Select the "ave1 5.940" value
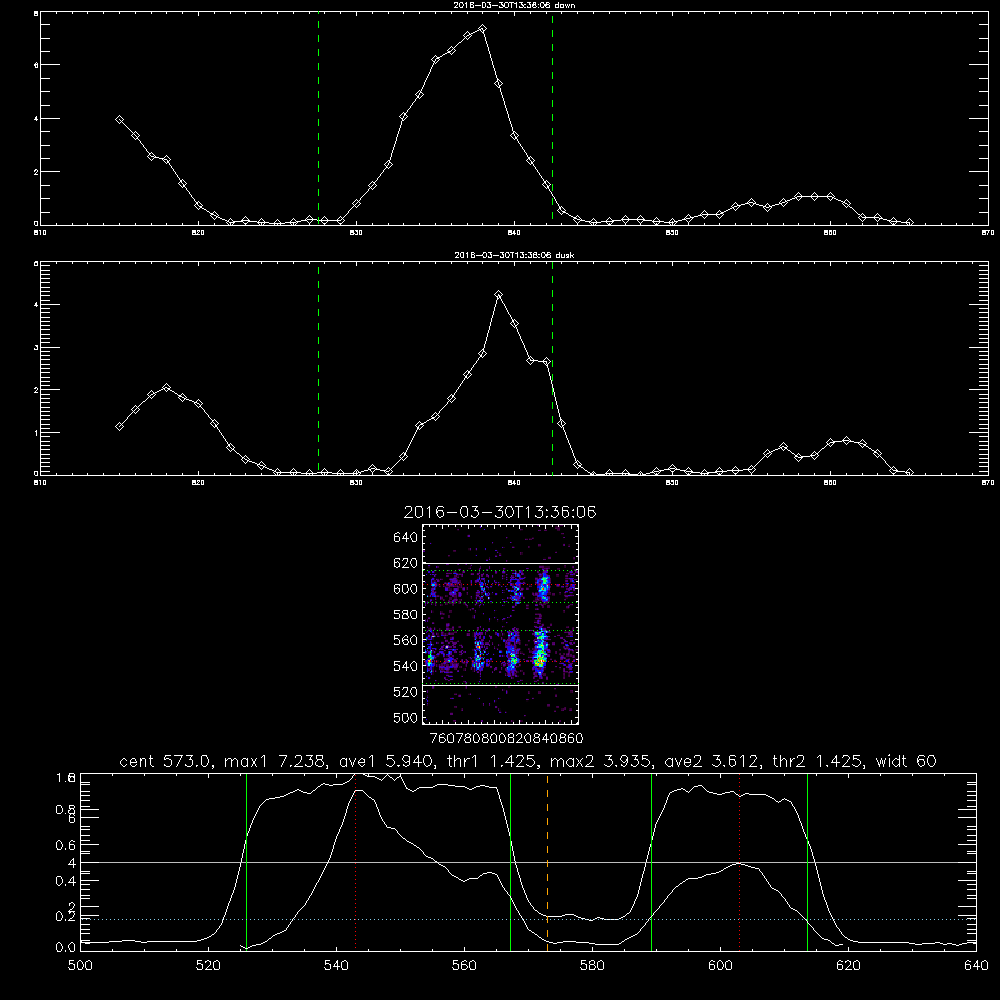Image resolution: width=1000 pixels, height=1000 pixels. click(x=387, y=761)
